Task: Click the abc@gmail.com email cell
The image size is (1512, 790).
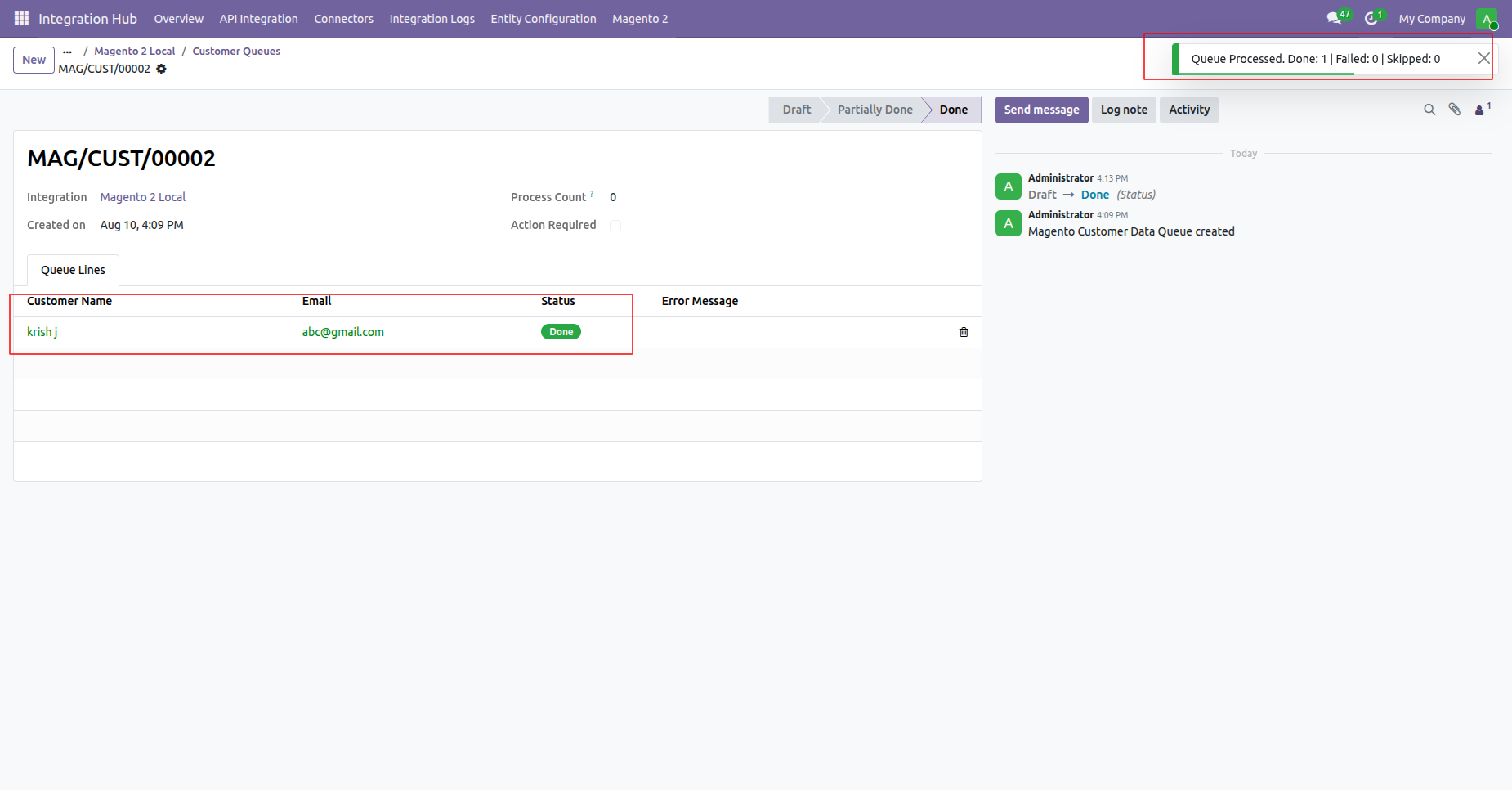Action: (342, 332)
